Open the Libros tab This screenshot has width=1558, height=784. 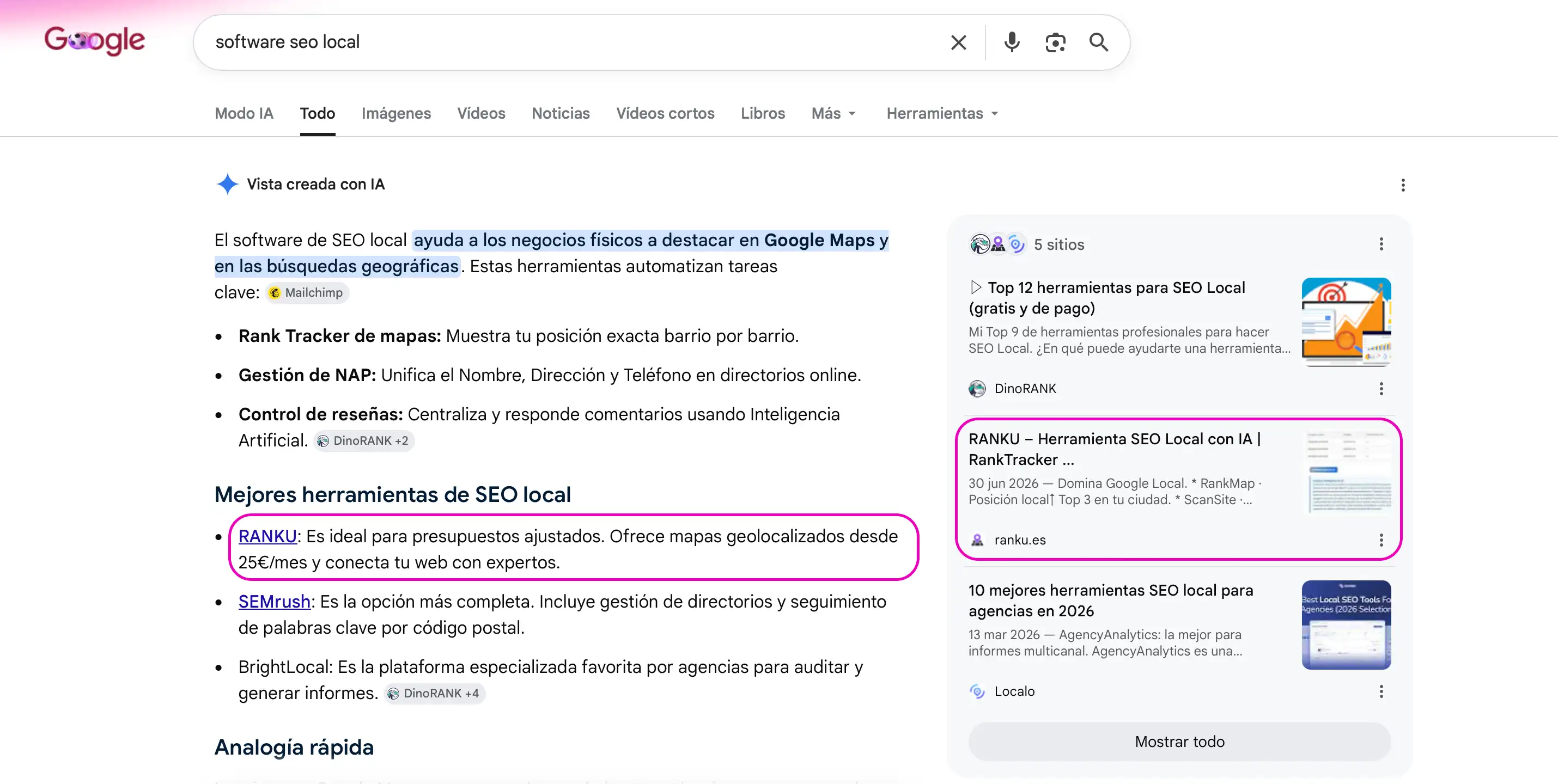tap(763, 113)
